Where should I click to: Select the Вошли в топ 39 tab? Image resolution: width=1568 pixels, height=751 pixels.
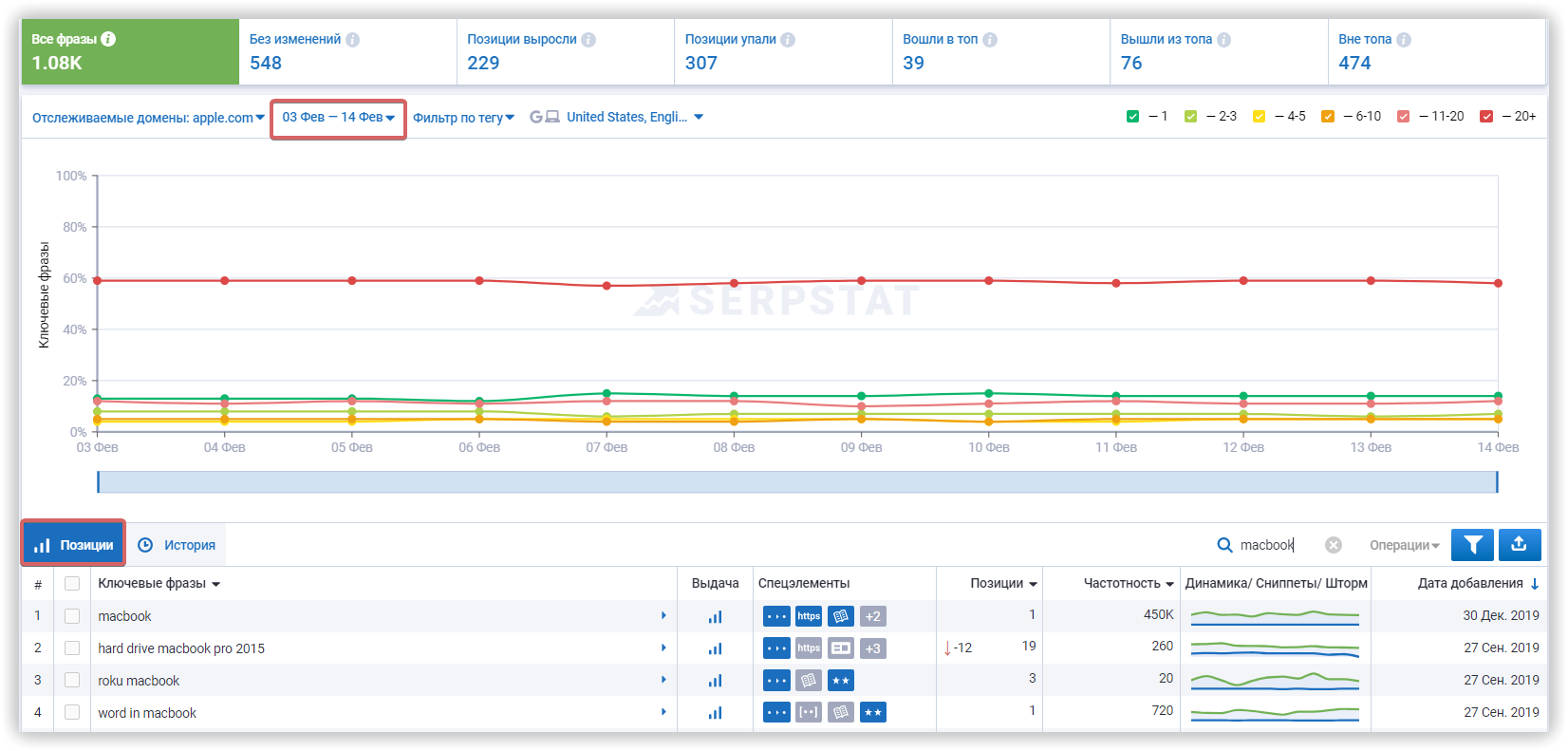[1001, 51]
